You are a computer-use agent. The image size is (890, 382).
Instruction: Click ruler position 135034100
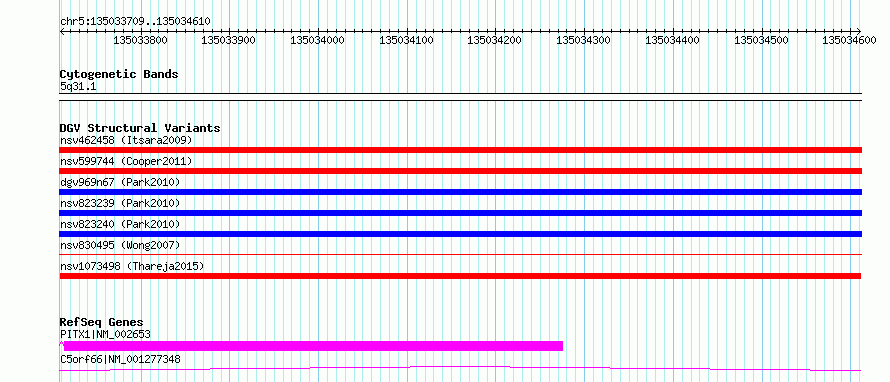tap(406, 40)
